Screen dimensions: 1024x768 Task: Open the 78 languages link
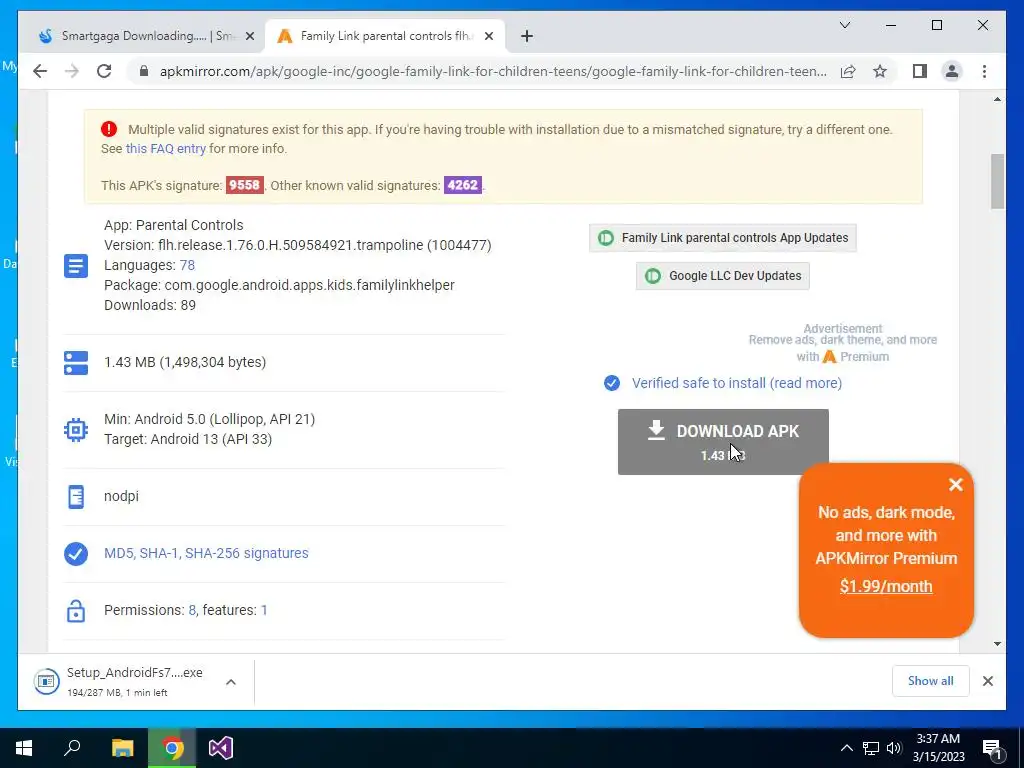pyautogui.click(x=187, y=265)
